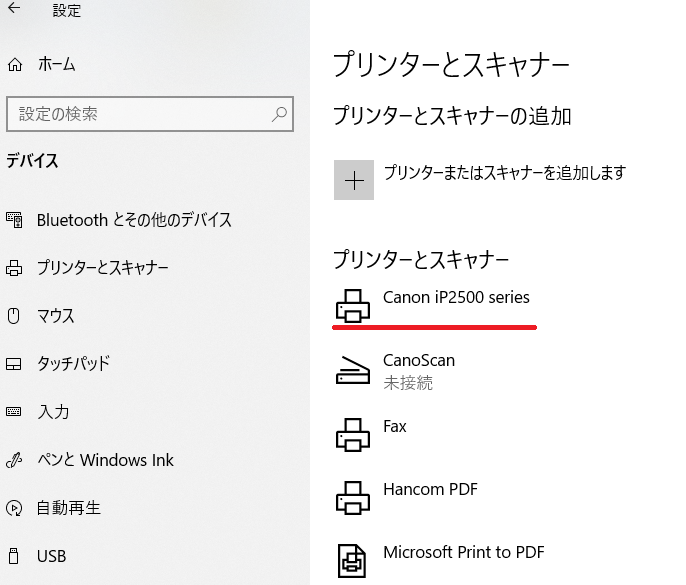Viewport: 686px width, 585px height.
Task: Click プリンターまたはスキャナーを追加します
Action: (504, 173)
